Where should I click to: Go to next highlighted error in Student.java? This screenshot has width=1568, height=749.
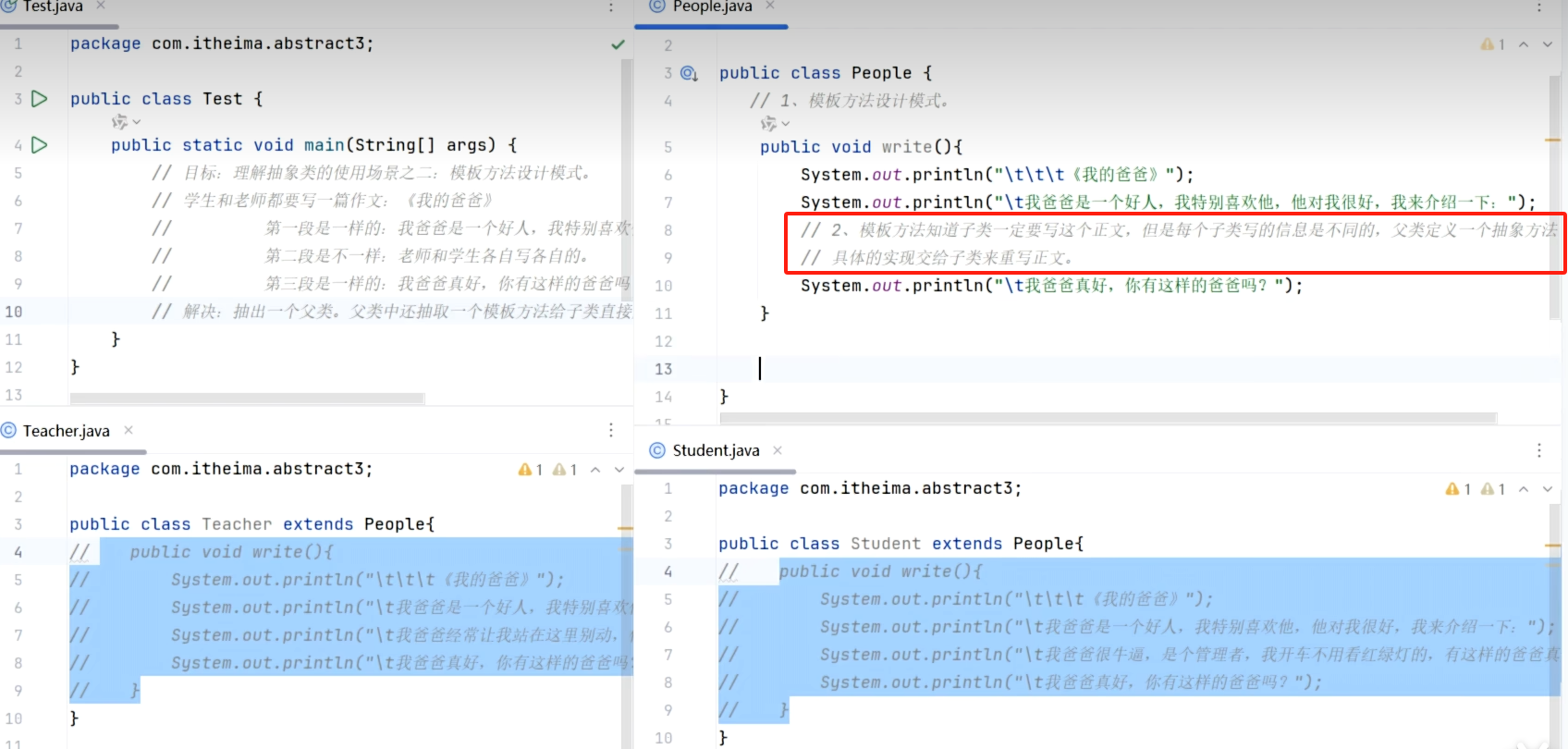1547,489
